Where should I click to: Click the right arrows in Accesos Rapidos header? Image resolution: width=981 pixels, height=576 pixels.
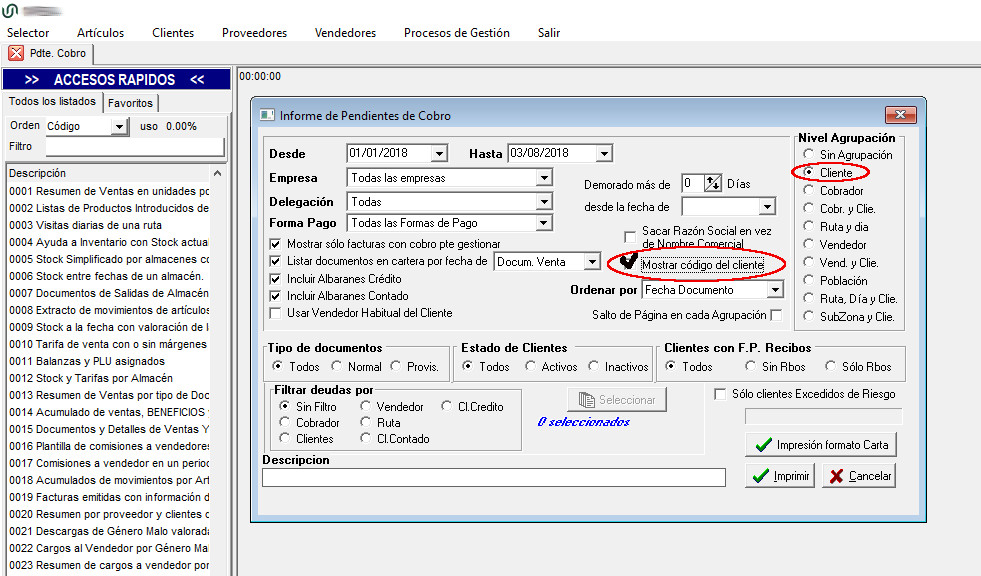(x=32, y=80)
